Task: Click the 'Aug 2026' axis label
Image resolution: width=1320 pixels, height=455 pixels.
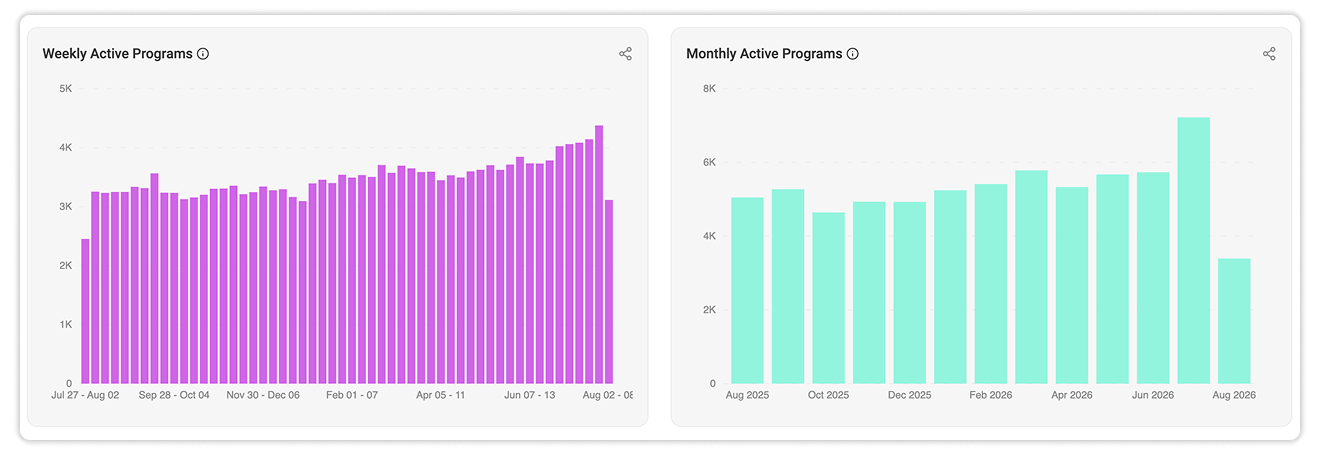Action: (x=1234, y=395)
